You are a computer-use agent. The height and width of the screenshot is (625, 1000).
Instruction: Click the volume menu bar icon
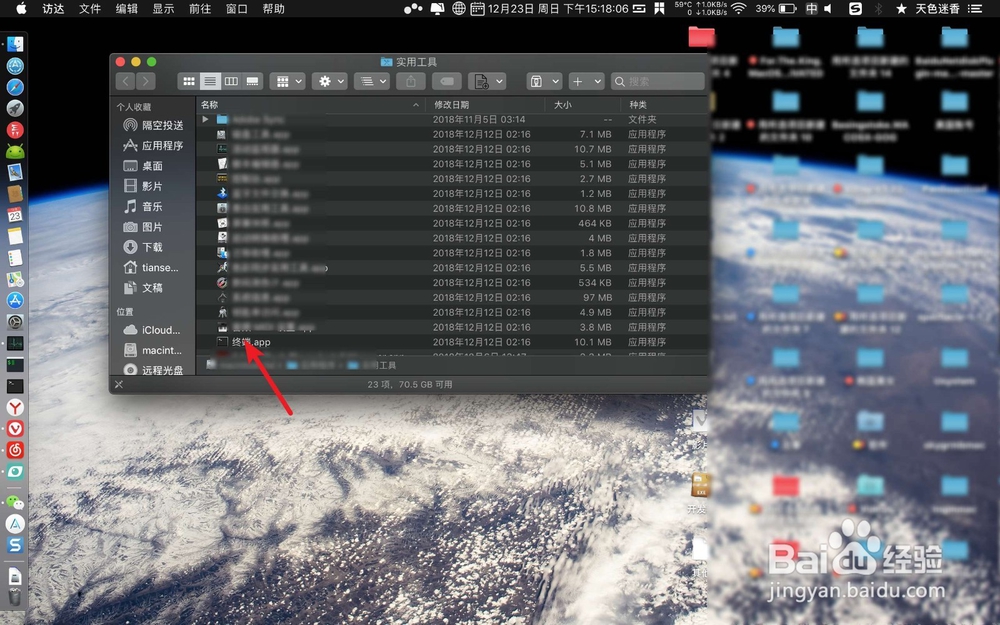point(828,9)
